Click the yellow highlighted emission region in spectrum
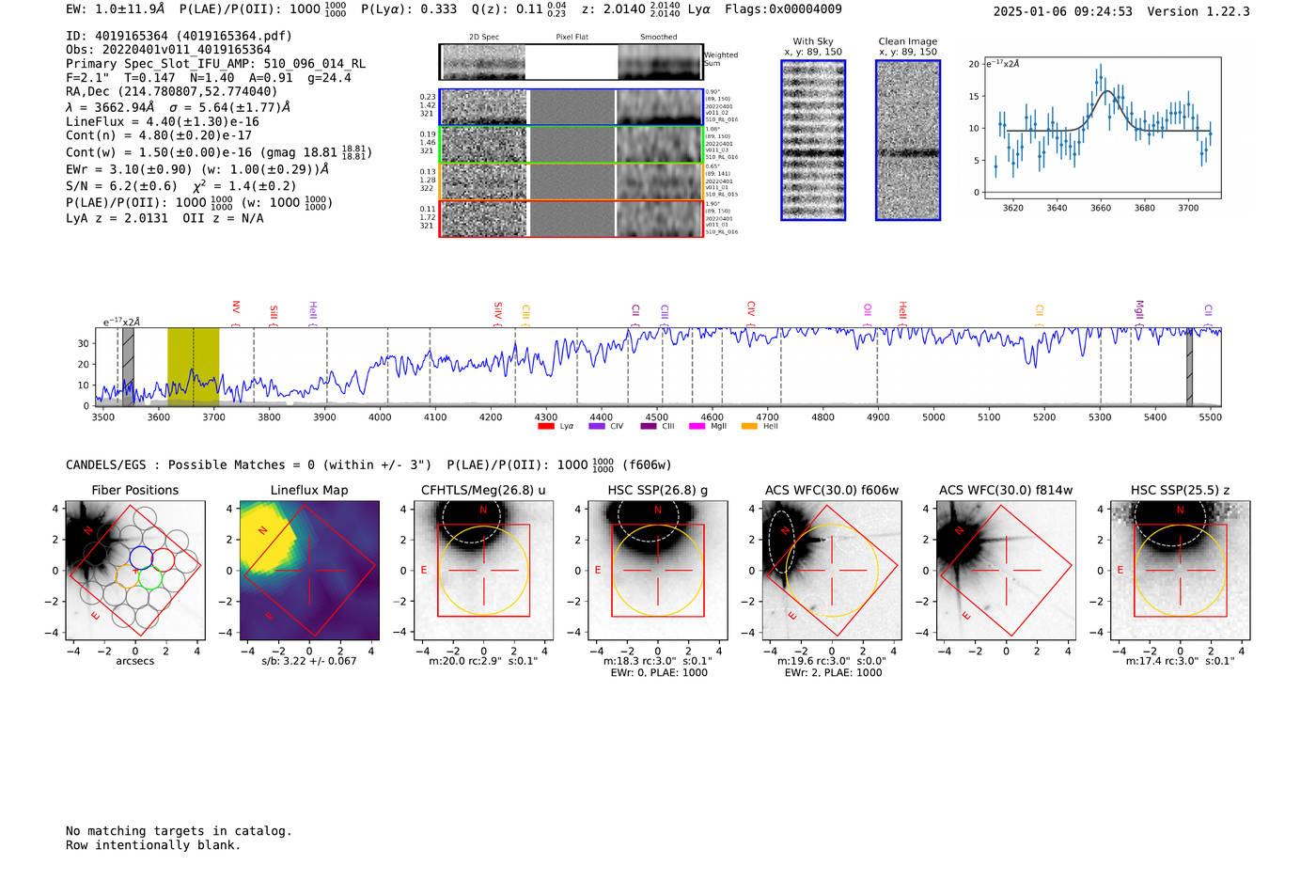This screenshot has width=1316, height=896. (194, 367)
